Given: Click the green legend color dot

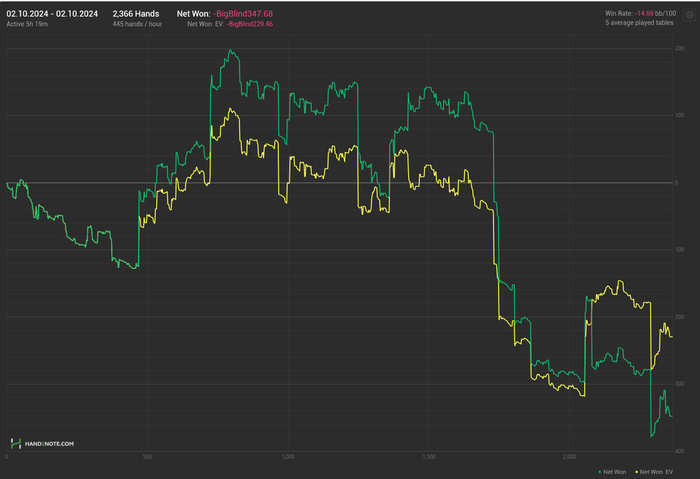Looking at the screenshot, I should pyautogui.click(x=600, y=472).
